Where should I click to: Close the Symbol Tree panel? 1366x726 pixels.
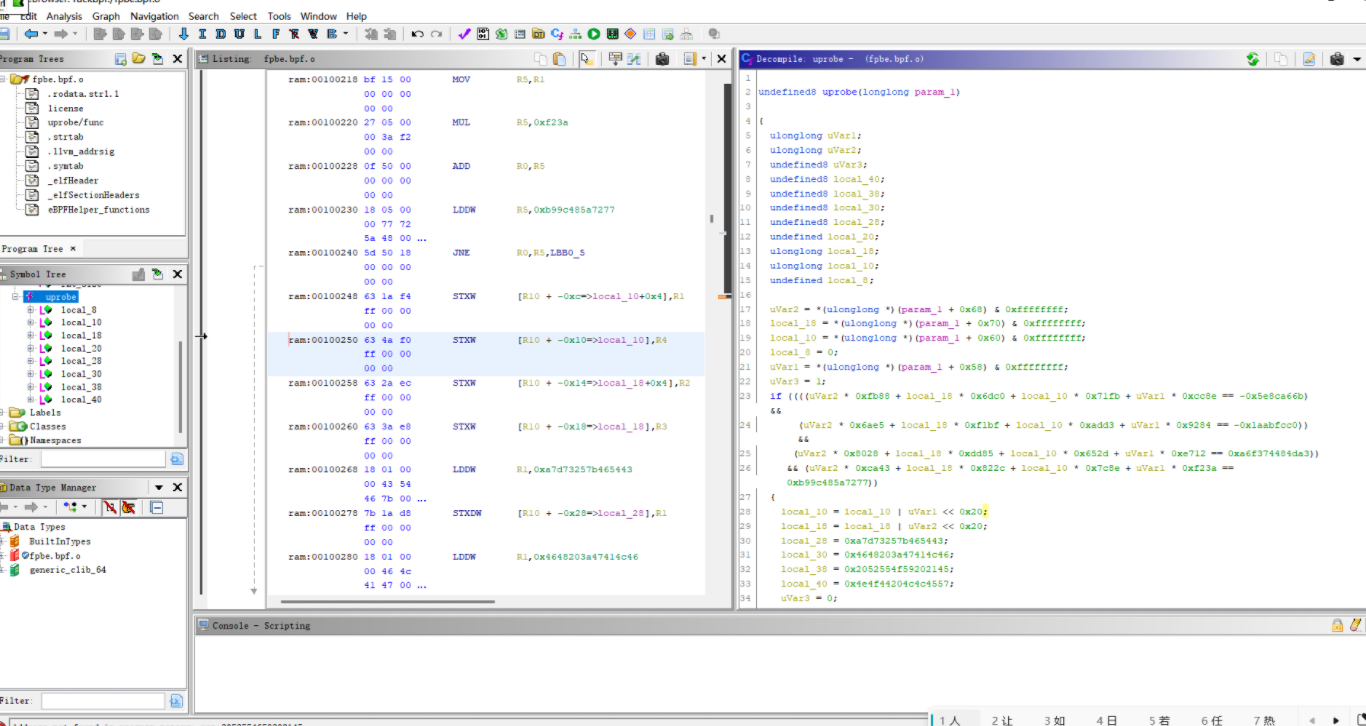pos(177,274)
